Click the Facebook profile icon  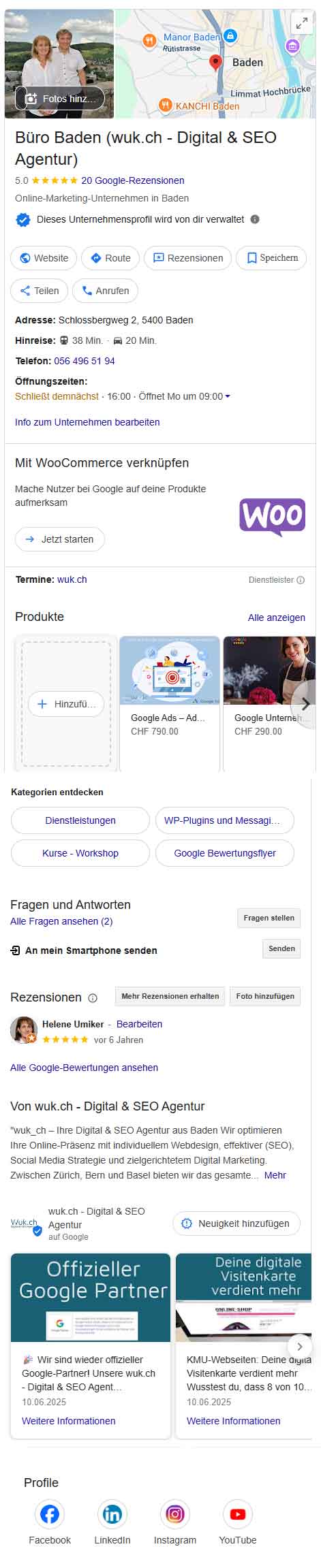[49, 1514]
